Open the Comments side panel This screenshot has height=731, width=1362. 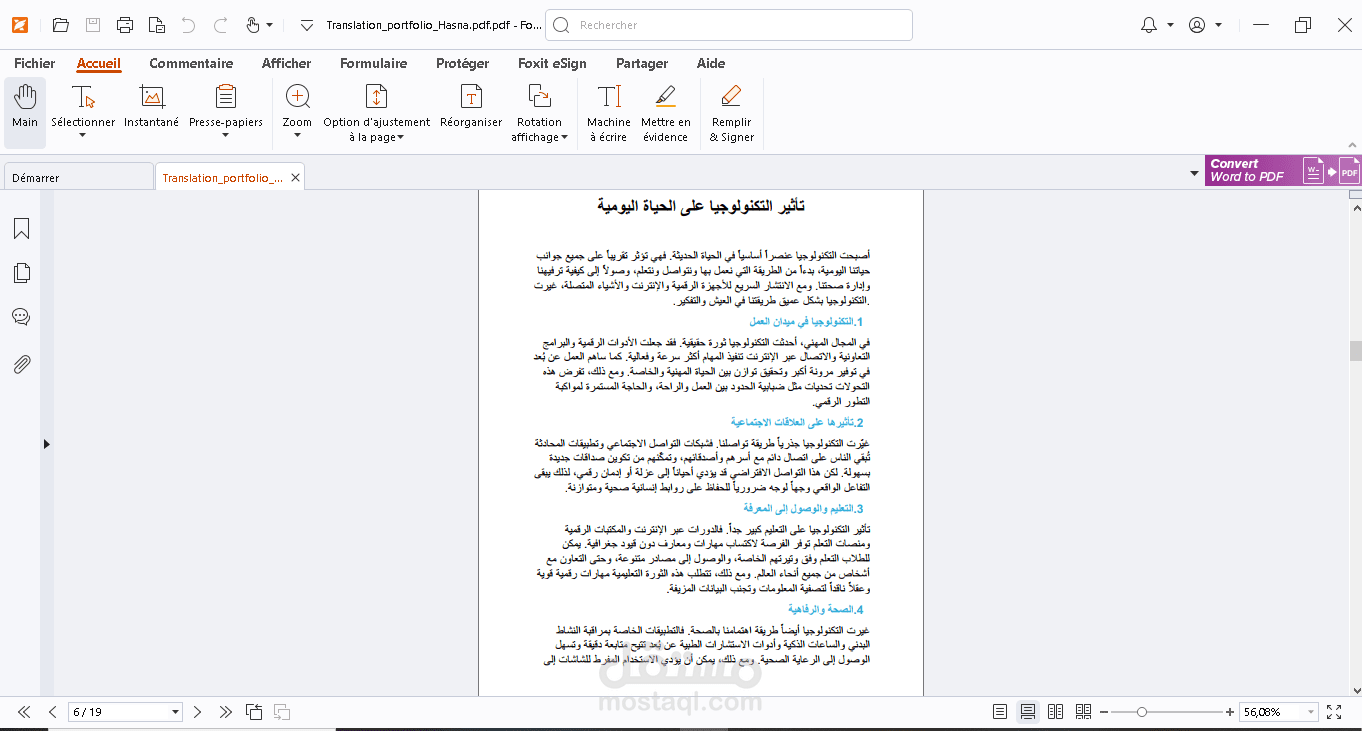[x=21, y=317]
